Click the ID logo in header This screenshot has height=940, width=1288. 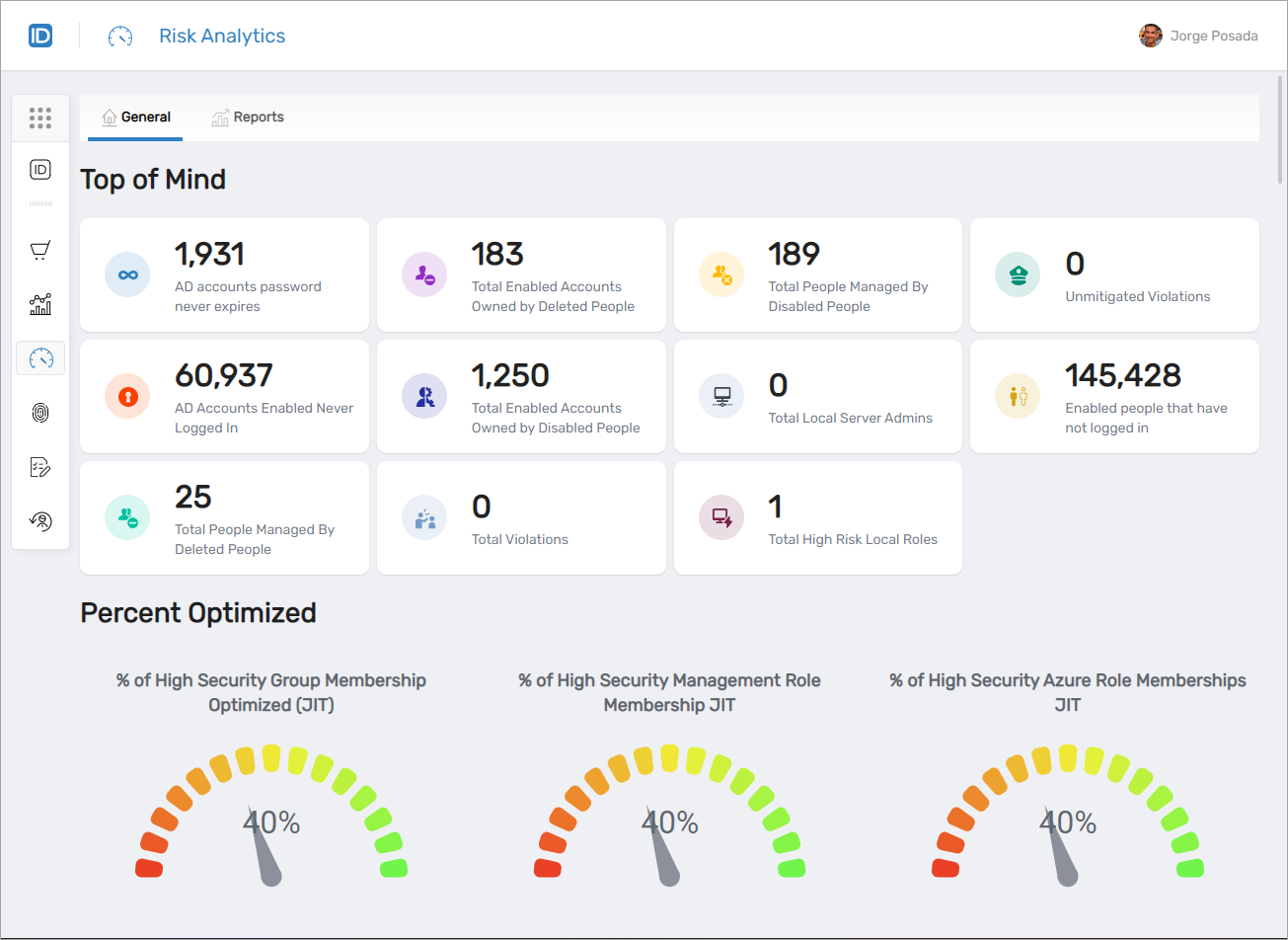pos(40,37)
